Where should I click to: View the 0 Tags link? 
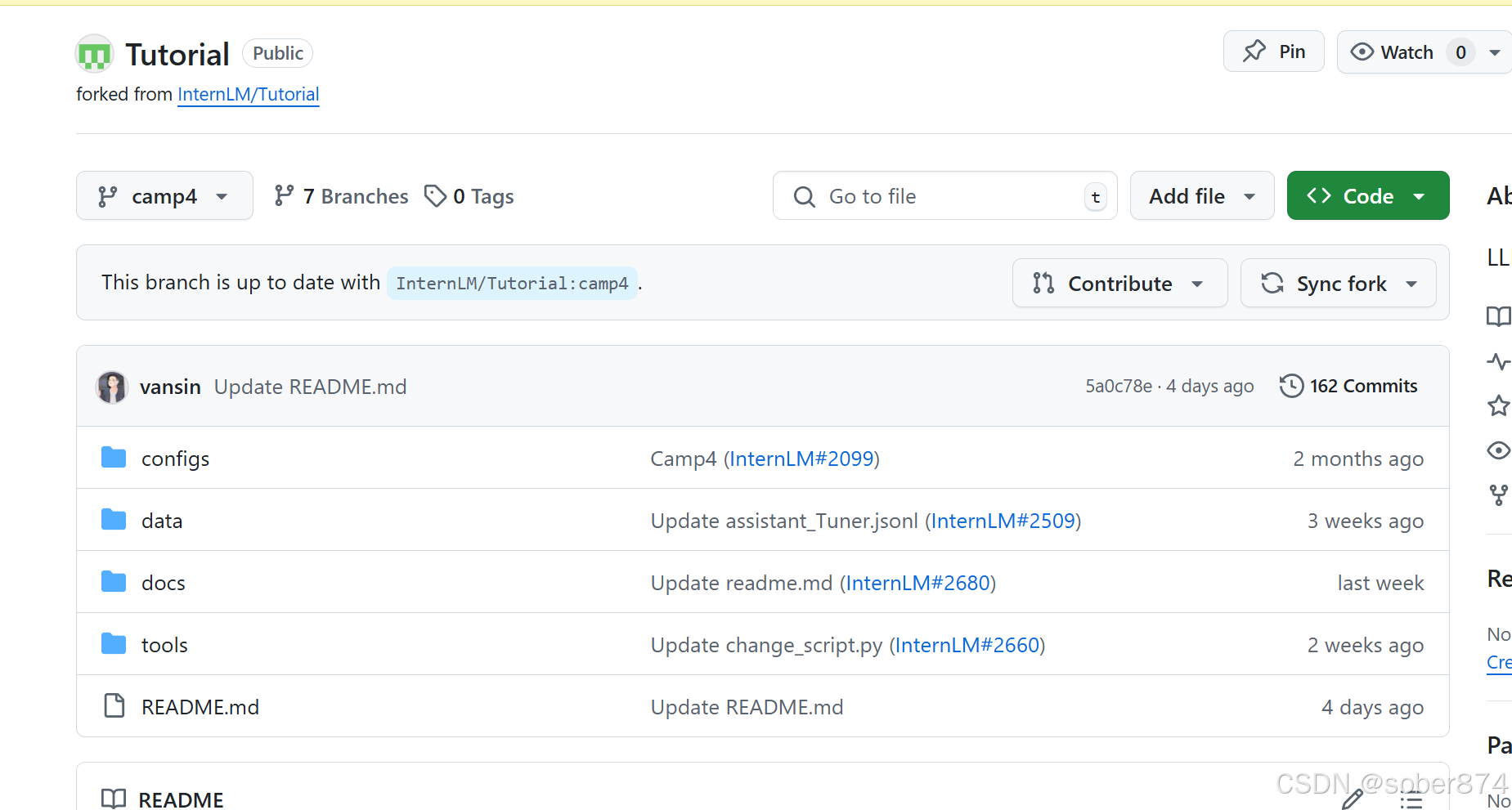(x=469, y=196)
